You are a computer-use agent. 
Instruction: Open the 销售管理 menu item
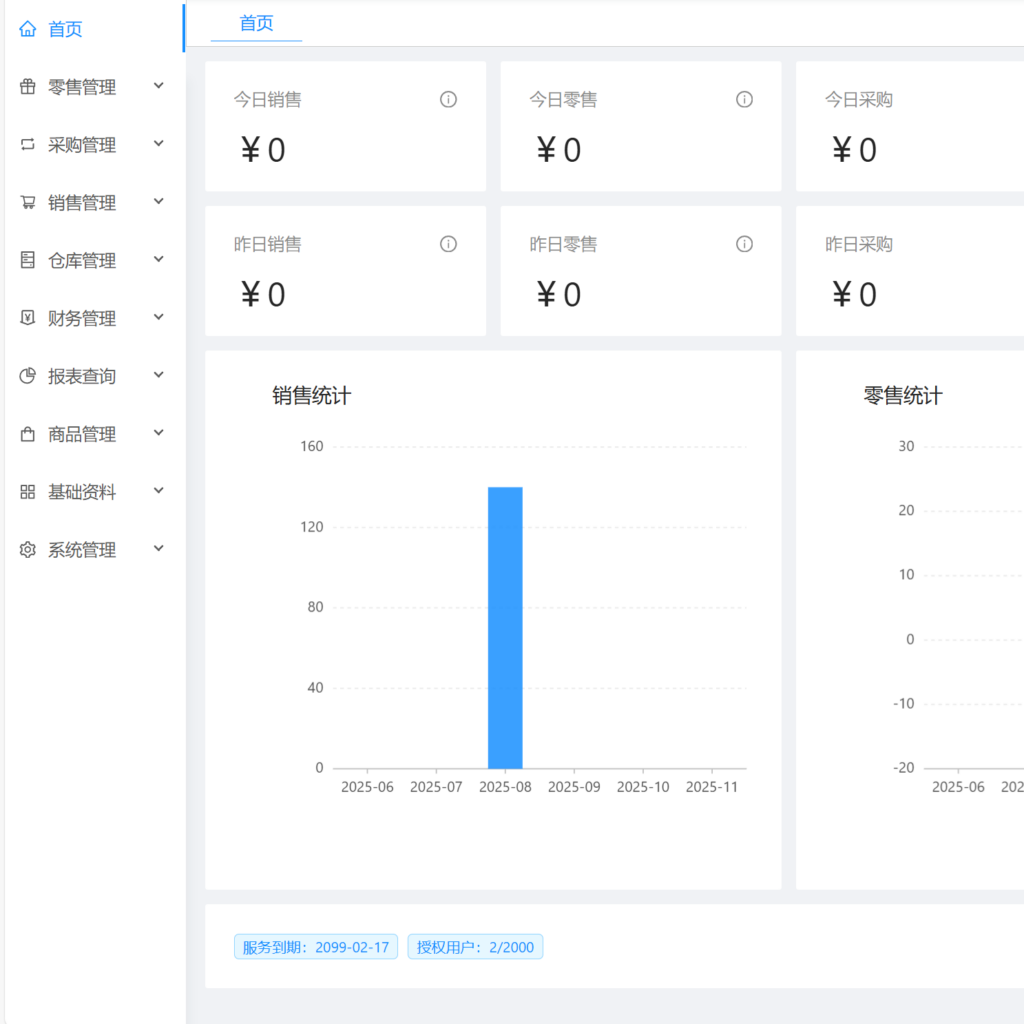point(82,203)
